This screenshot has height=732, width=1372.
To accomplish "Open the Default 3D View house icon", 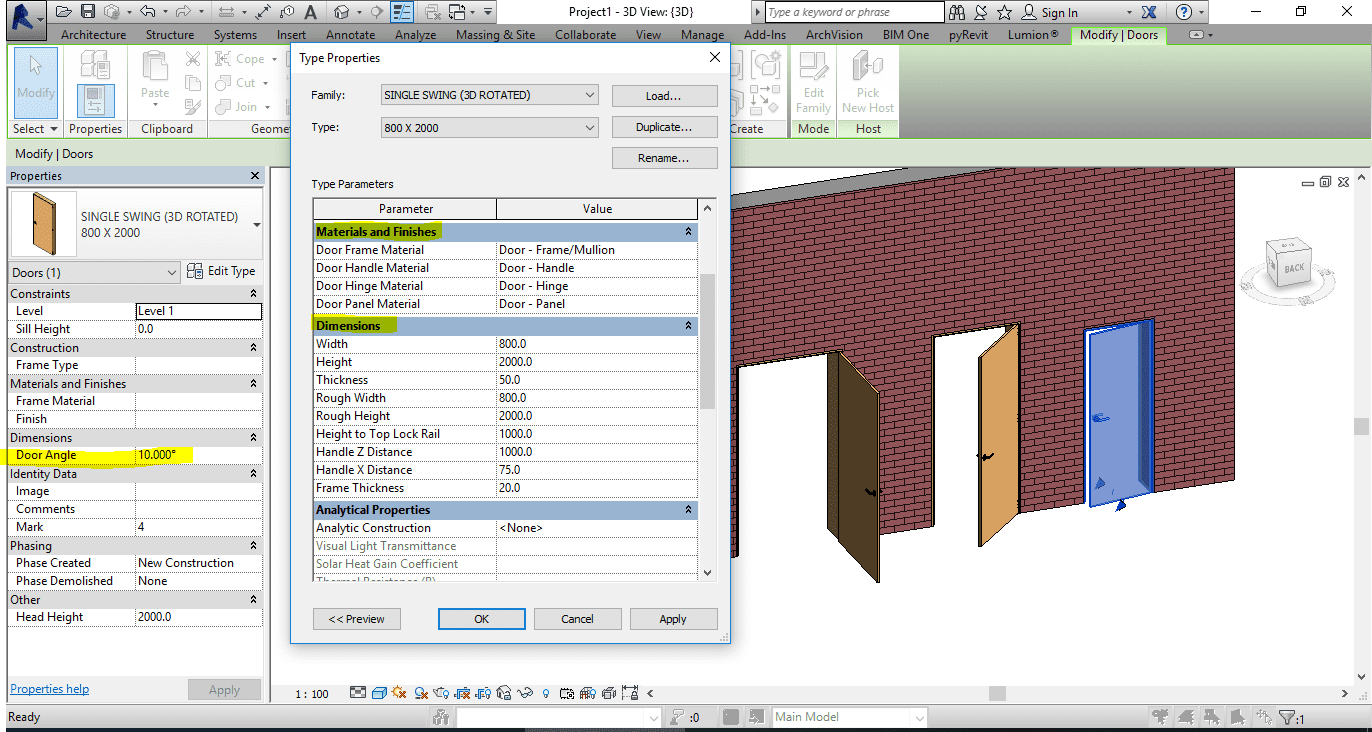I will click(343, 12).
